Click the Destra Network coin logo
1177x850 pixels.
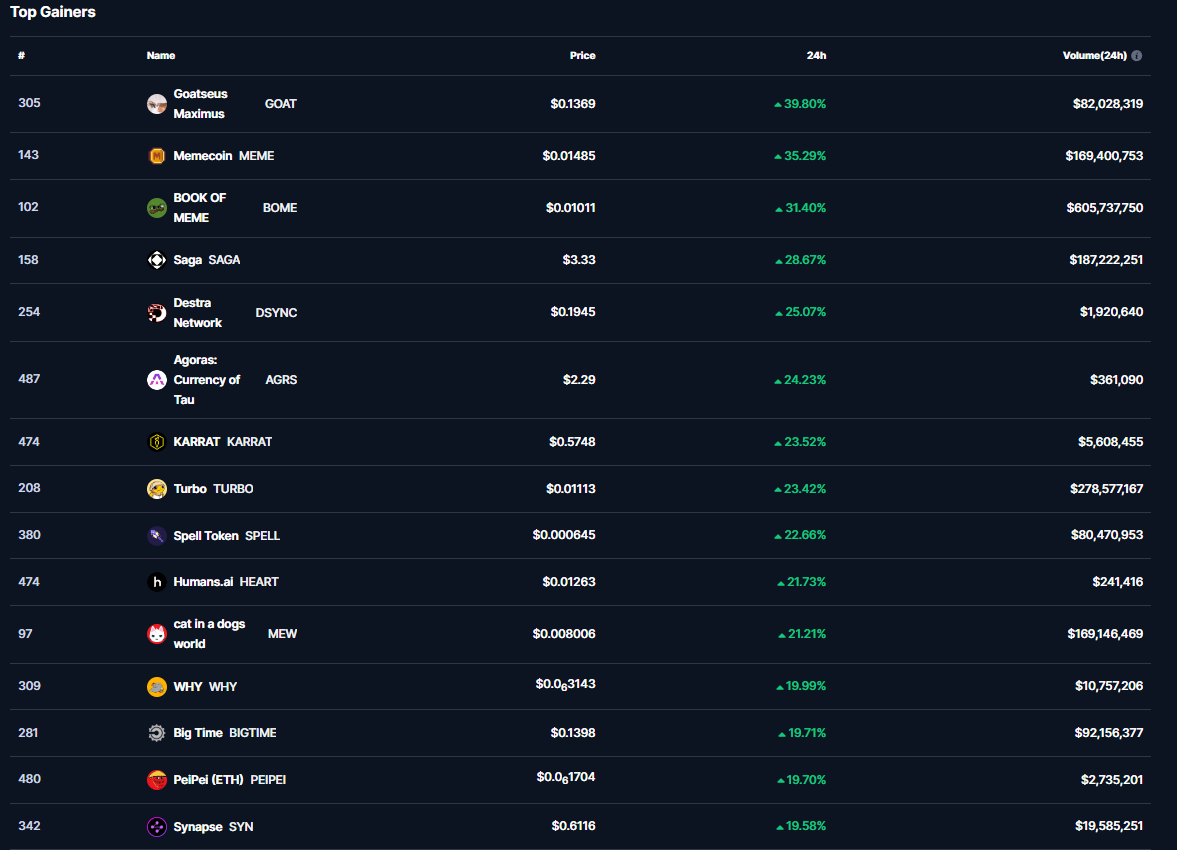pos(157,312)
